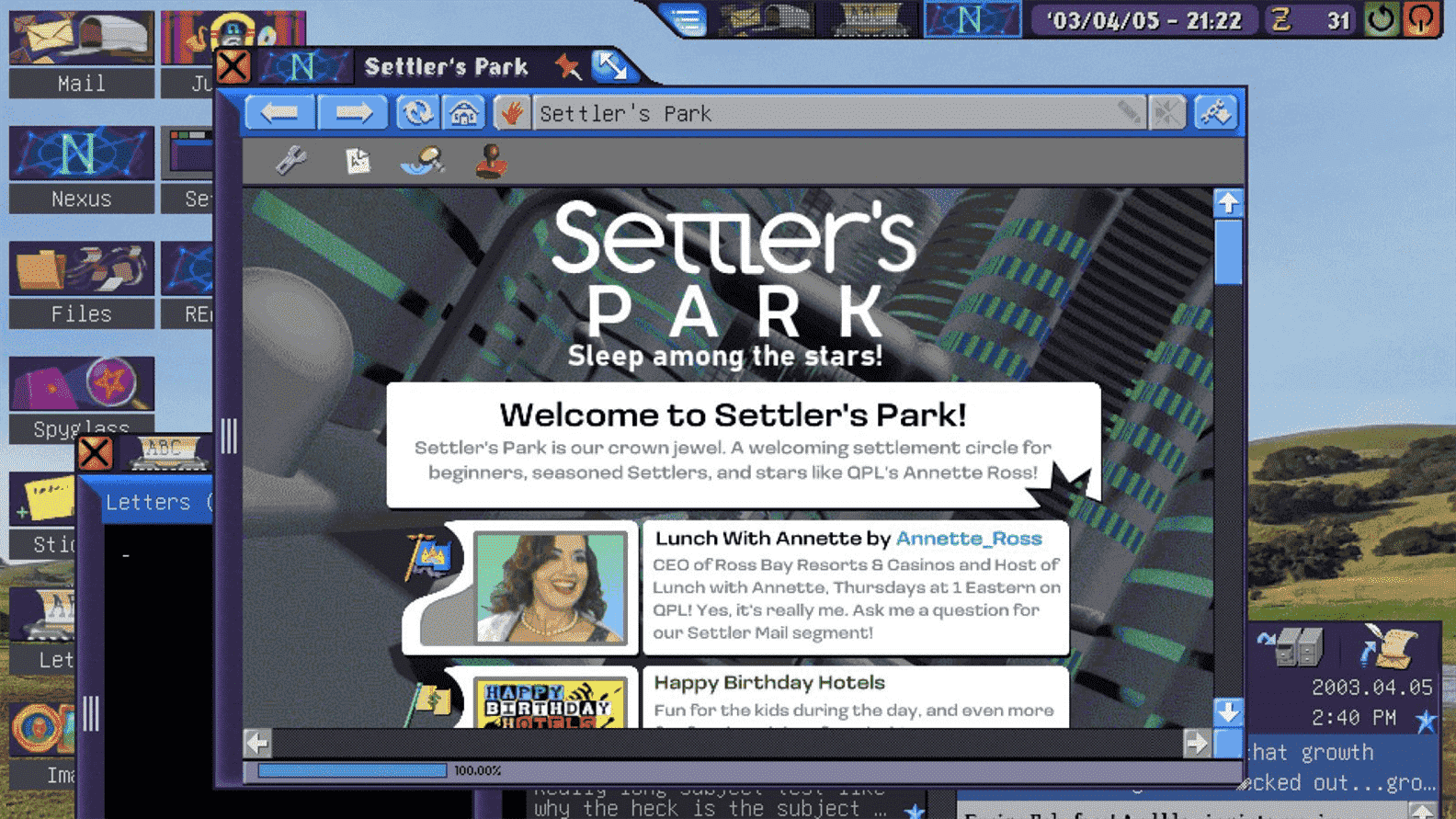Open the Spyglass desktop icon
The height and width of the screenshot is (819, 1456).
tap(81, 399)
